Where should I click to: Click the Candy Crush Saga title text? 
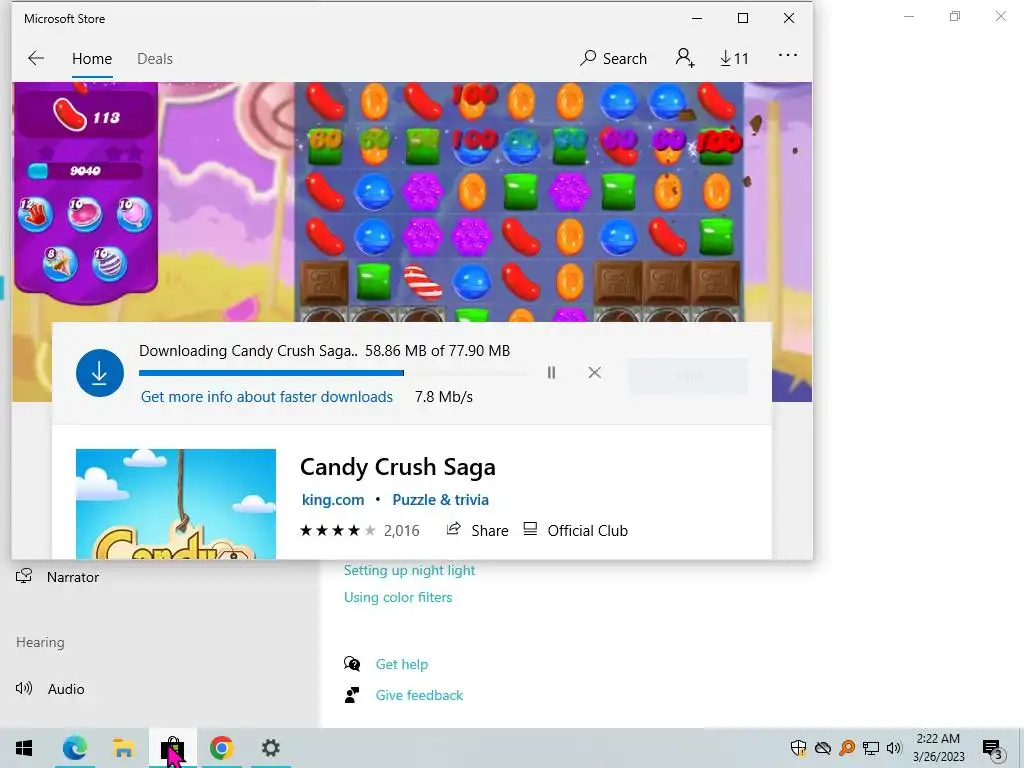coord(398,467)
